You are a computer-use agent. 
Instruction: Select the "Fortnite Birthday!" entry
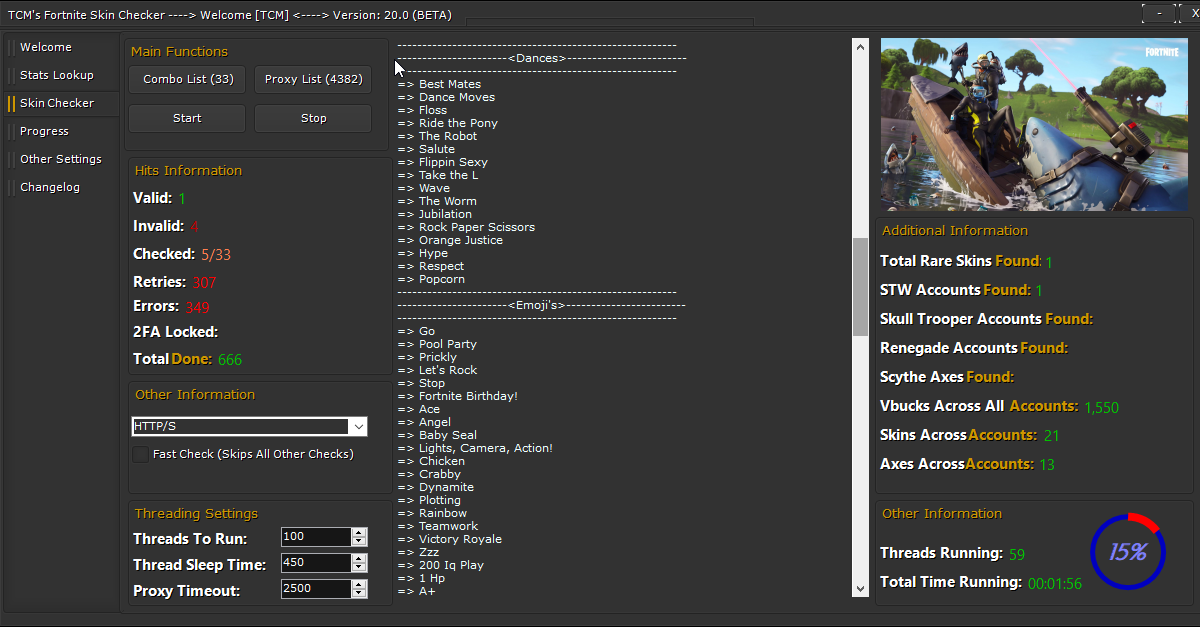tap(458, 396)
